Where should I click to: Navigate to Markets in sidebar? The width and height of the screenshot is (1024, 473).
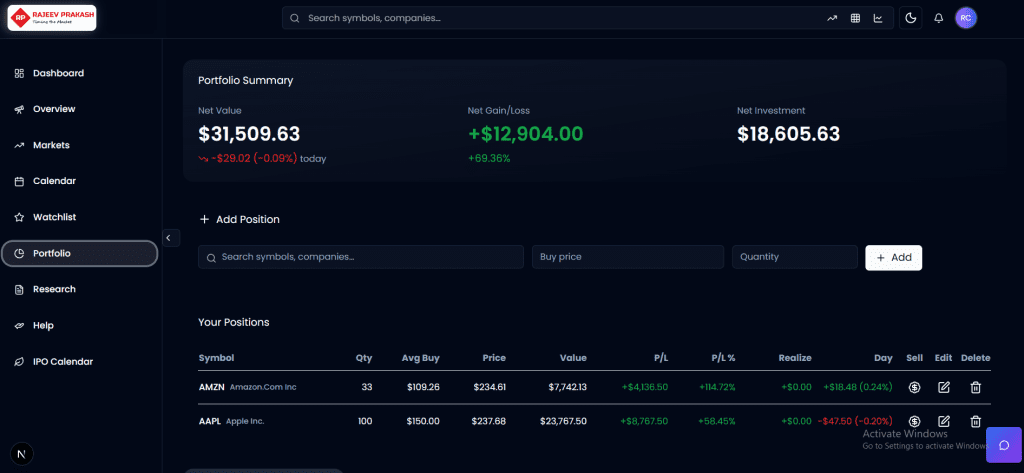51,145
